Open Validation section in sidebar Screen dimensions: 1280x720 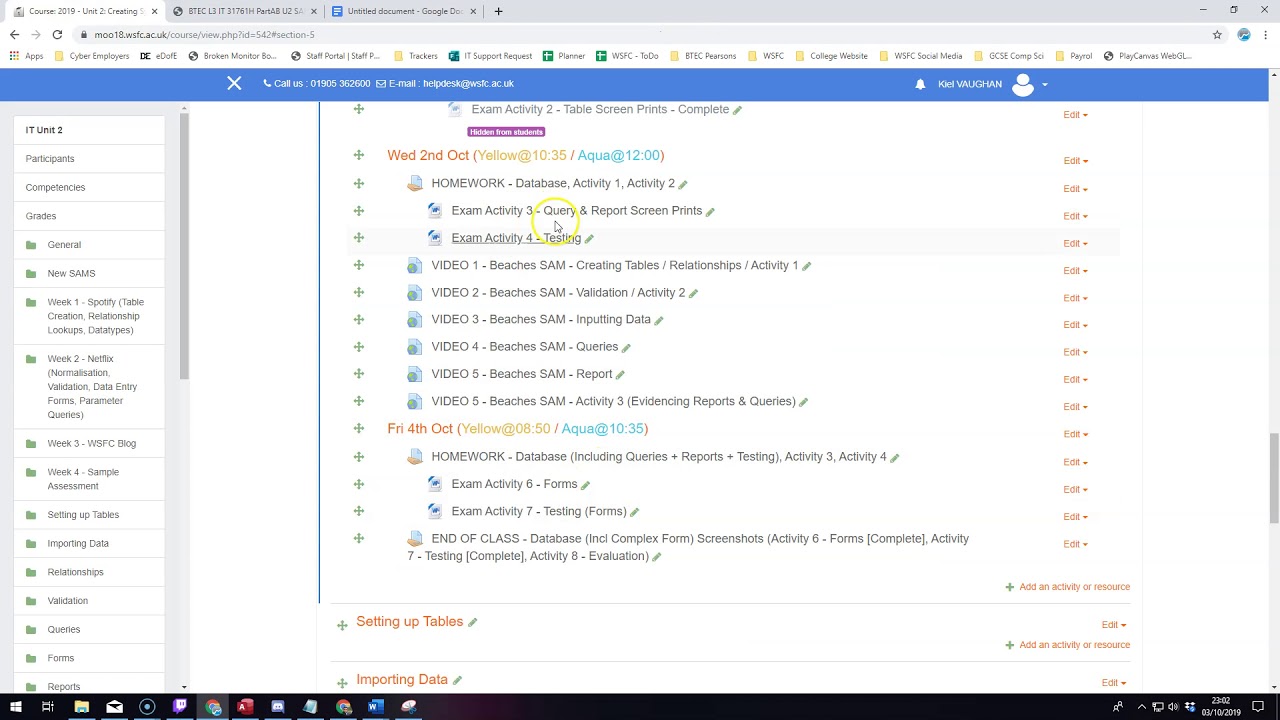point(68,601)
